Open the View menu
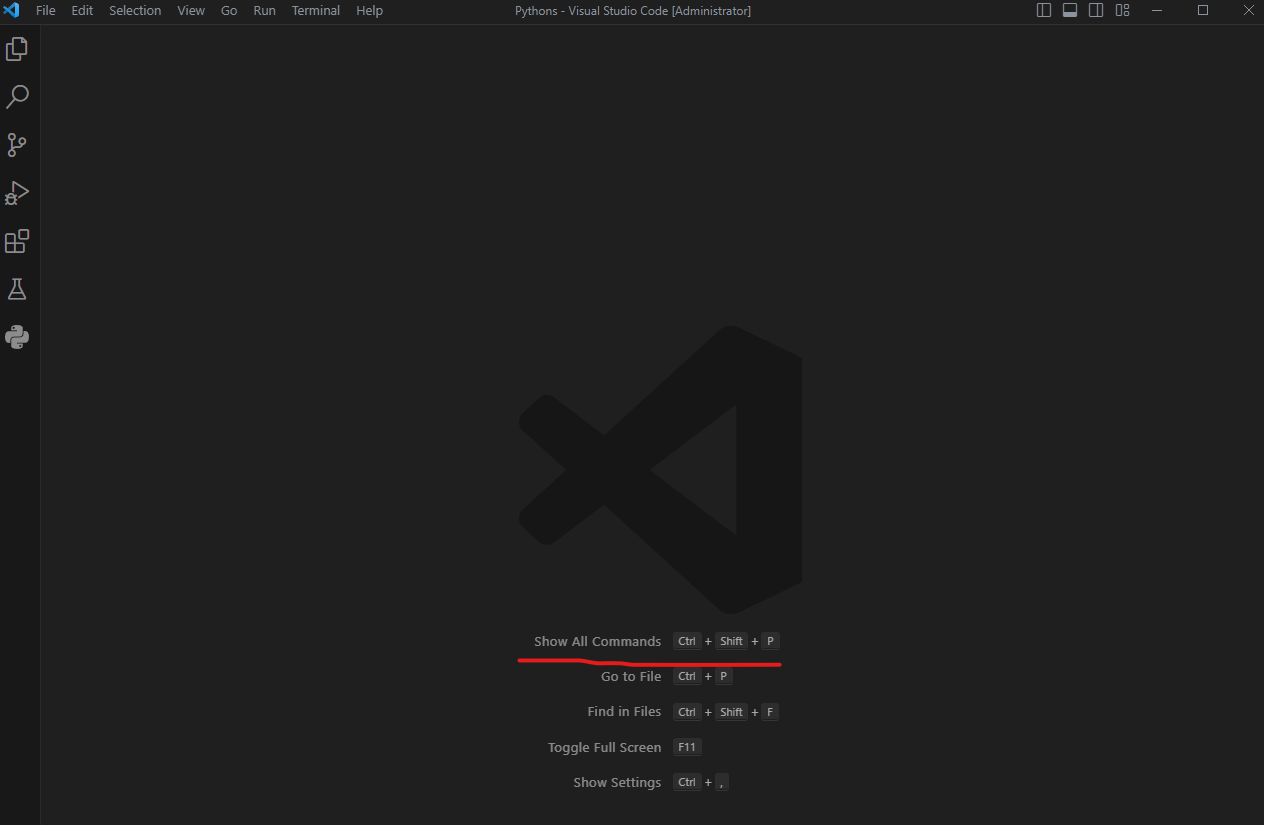1264x825 pixels. [191, 10]
